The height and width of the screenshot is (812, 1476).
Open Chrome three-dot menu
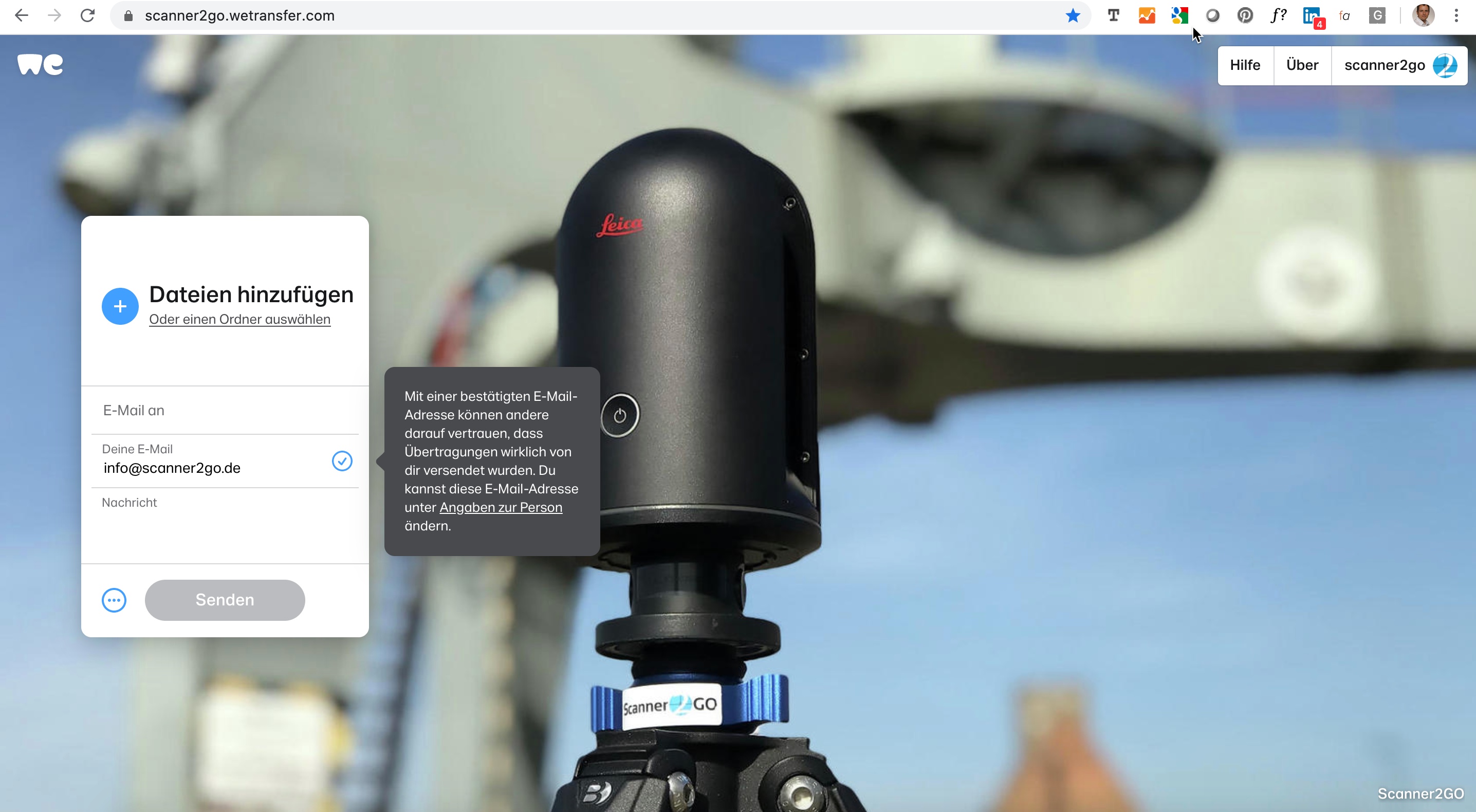pos(1456,15)
